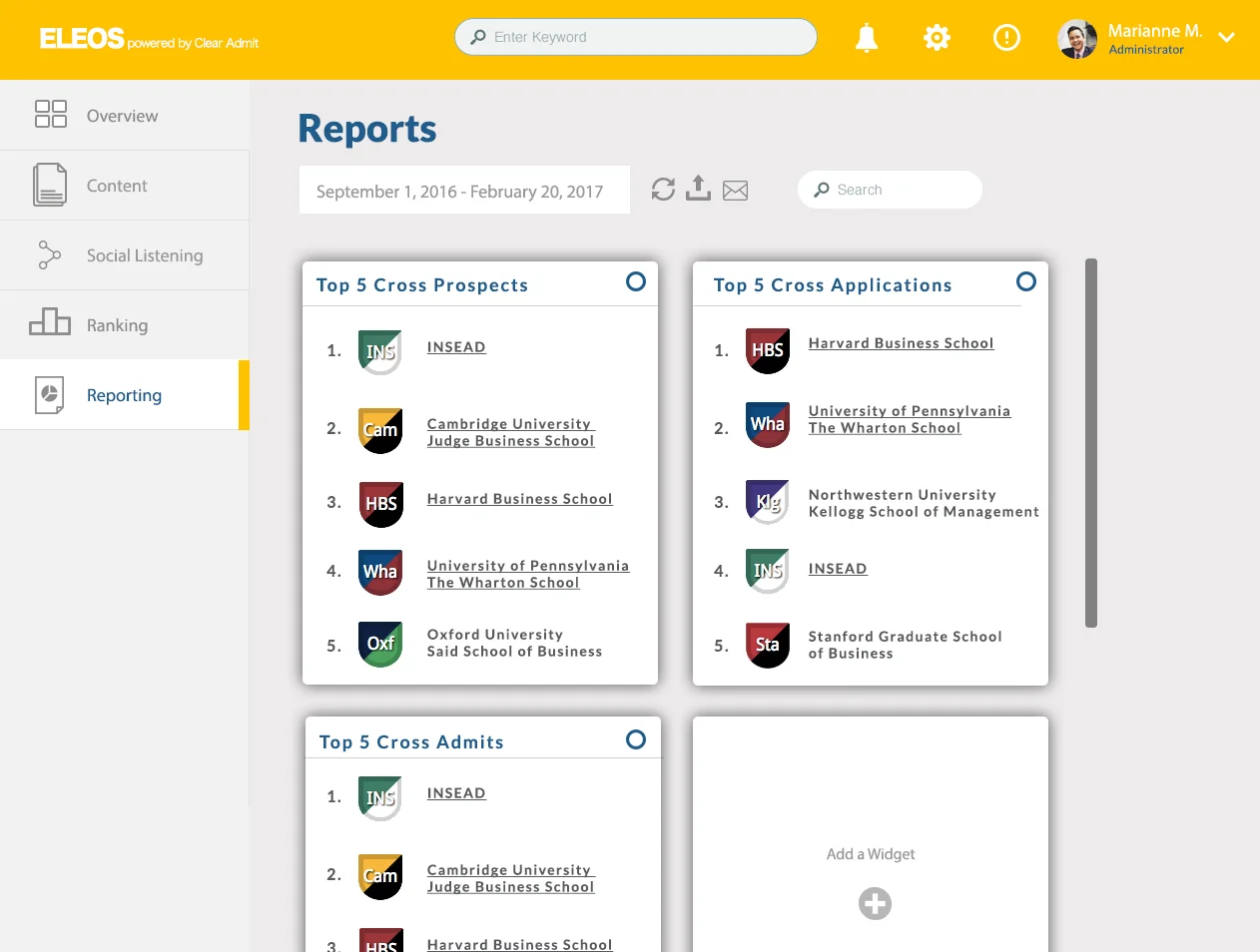The image size is (1260, 952).
Task: Expand the user account dropdown chevron
Action: coord(1227,38)
